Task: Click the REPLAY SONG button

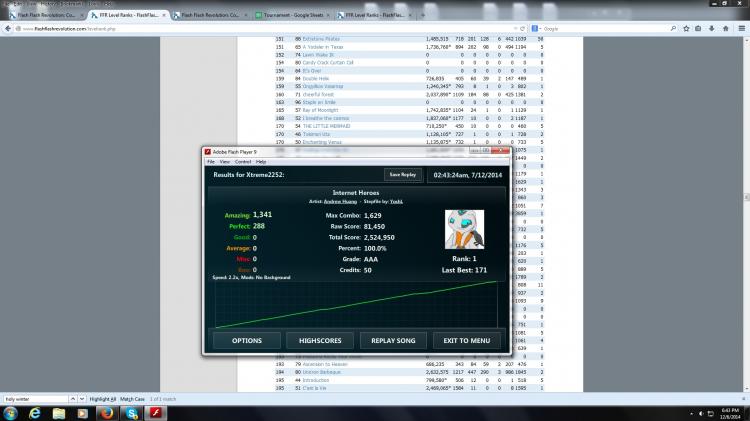Action: tap(393, 341)
